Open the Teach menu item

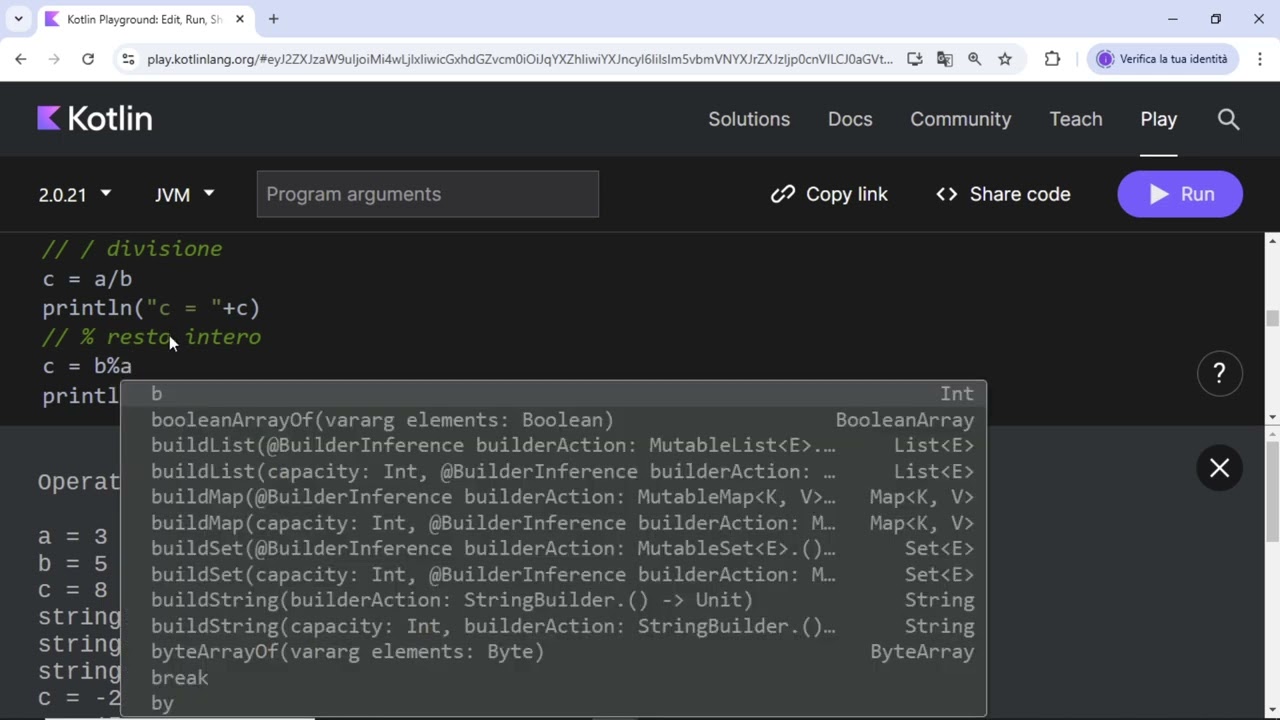tap(1076, 119)
